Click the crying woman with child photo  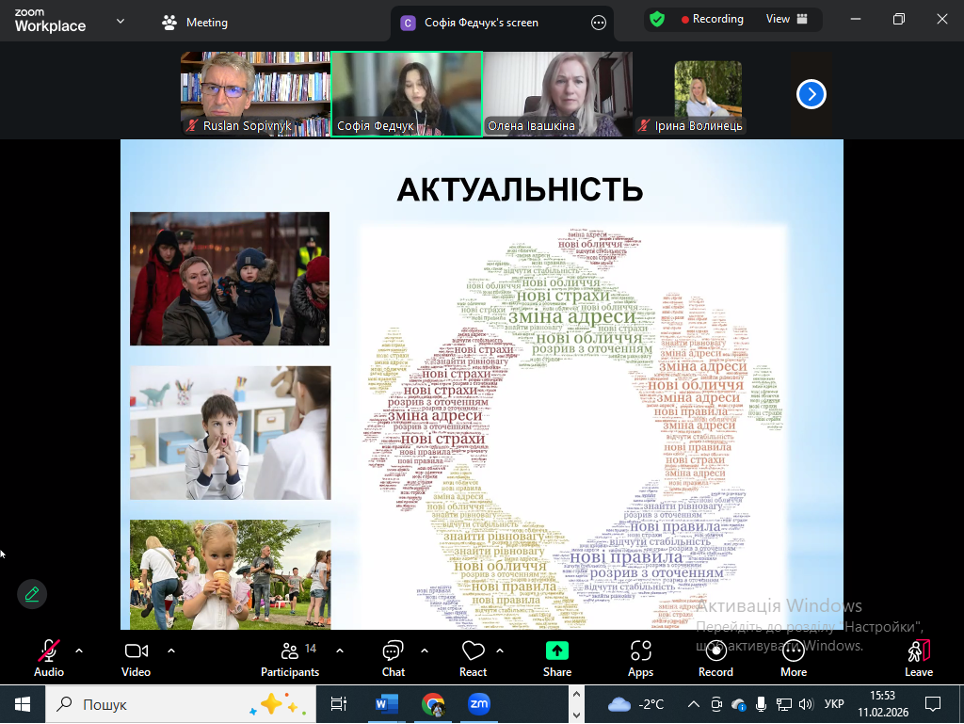[230, 278]
